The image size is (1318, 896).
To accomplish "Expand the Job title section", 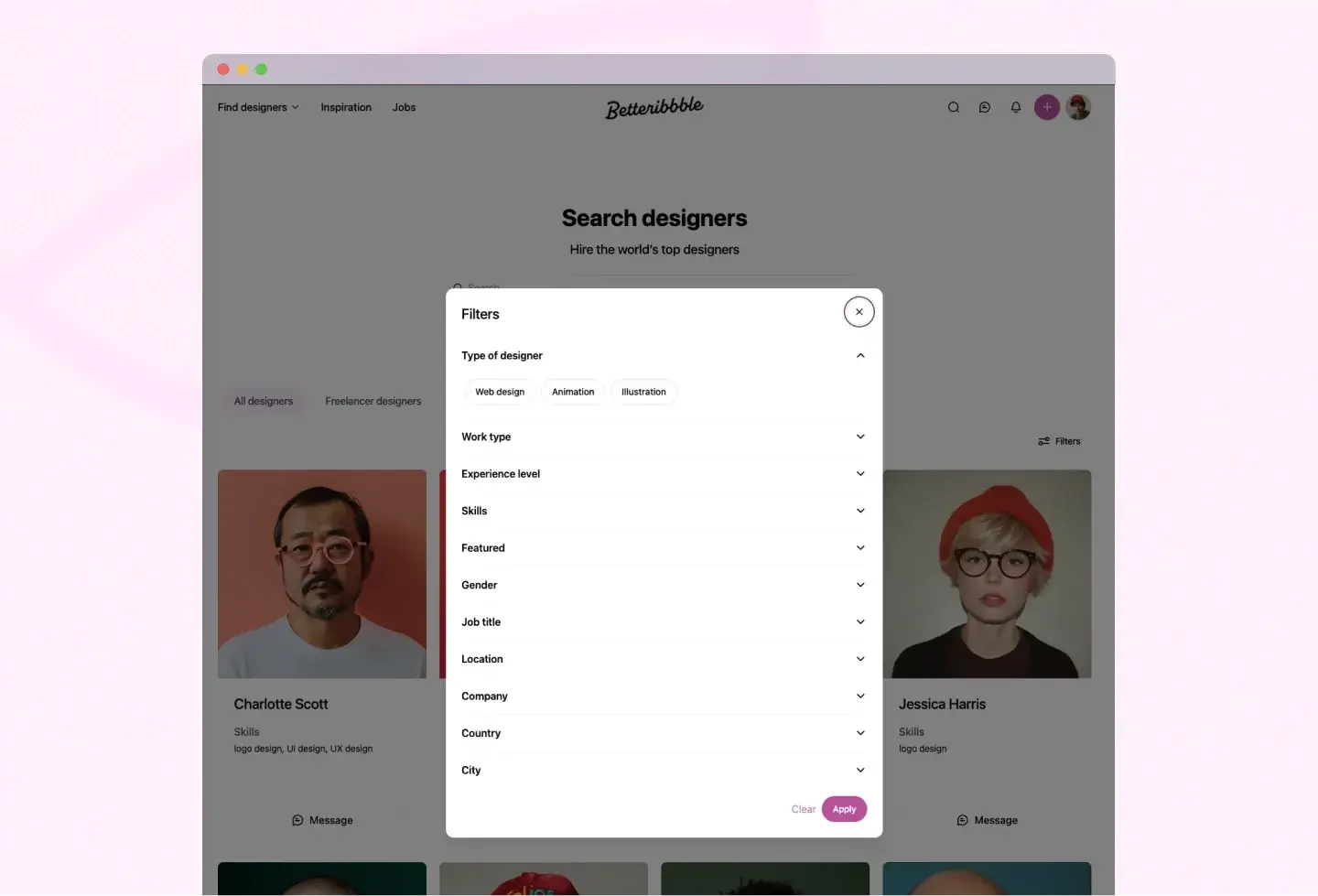I will (x=664, y=622).
